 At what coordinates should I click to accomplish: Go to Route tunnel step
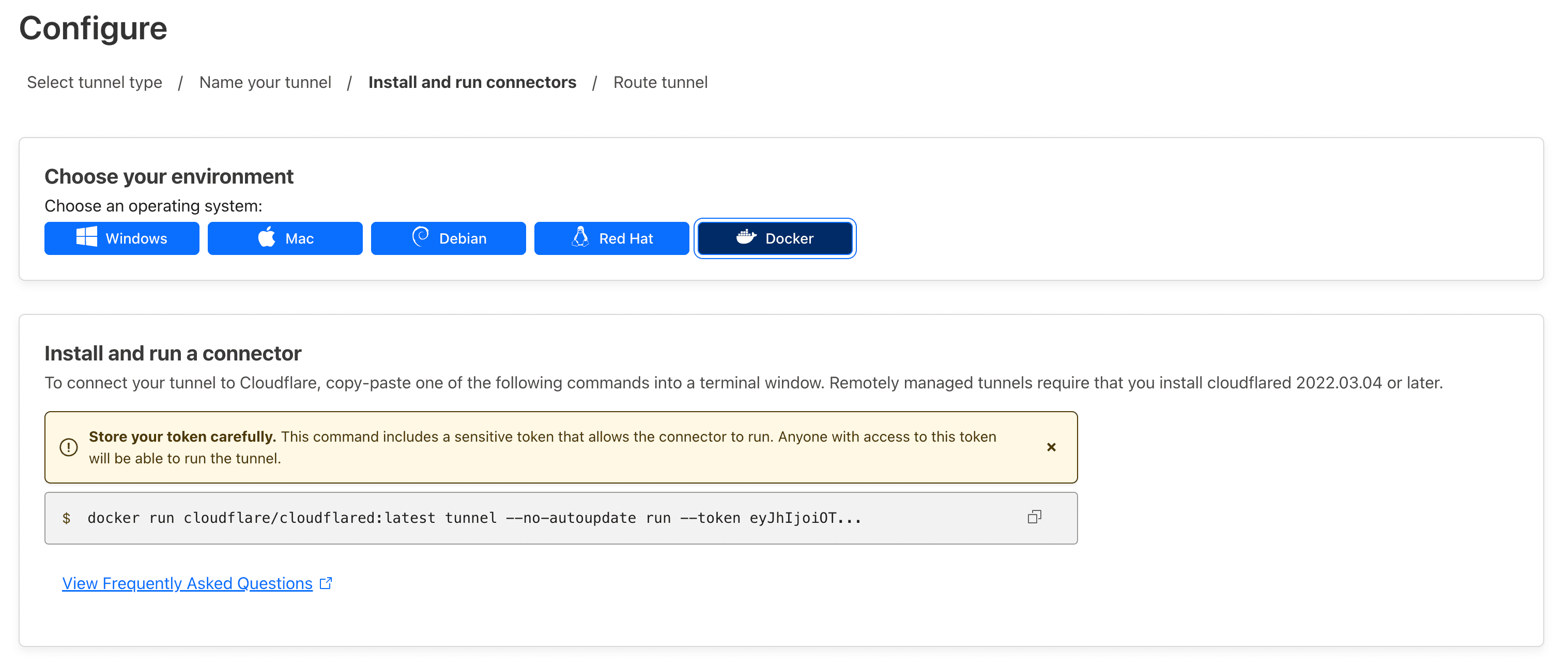660,82
